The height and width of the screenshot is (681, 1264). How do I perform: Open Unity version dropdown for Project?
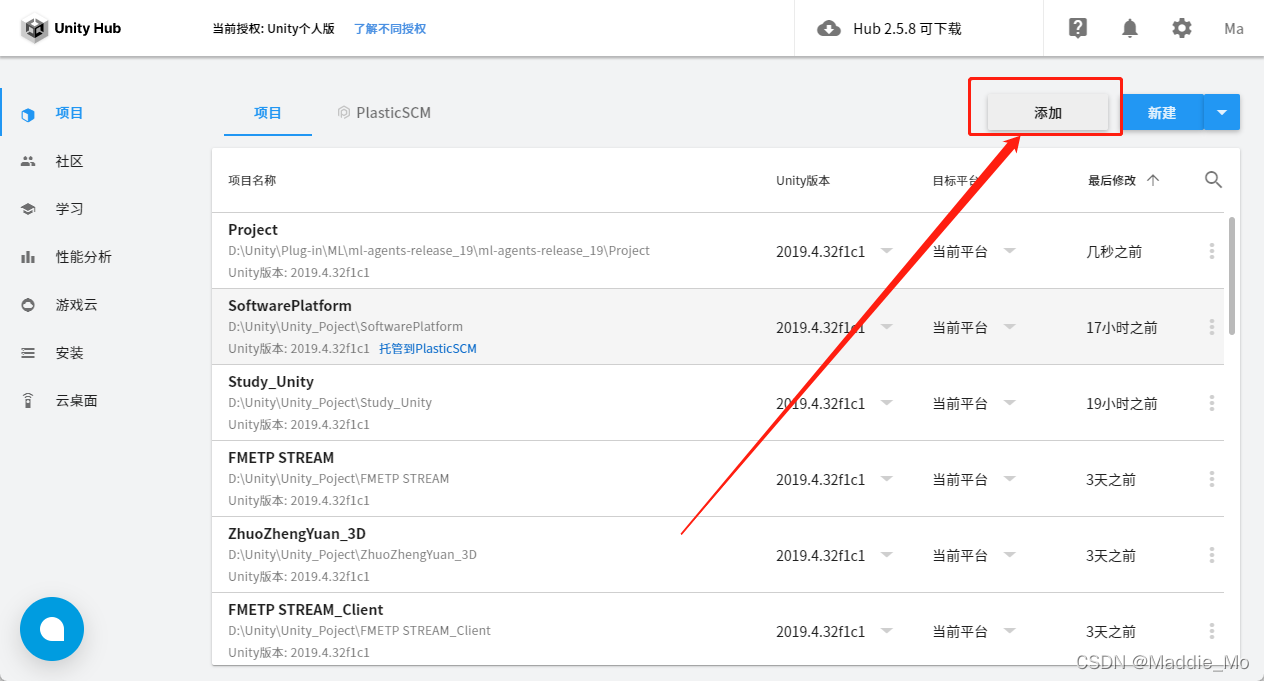click(x=887, y=251)
